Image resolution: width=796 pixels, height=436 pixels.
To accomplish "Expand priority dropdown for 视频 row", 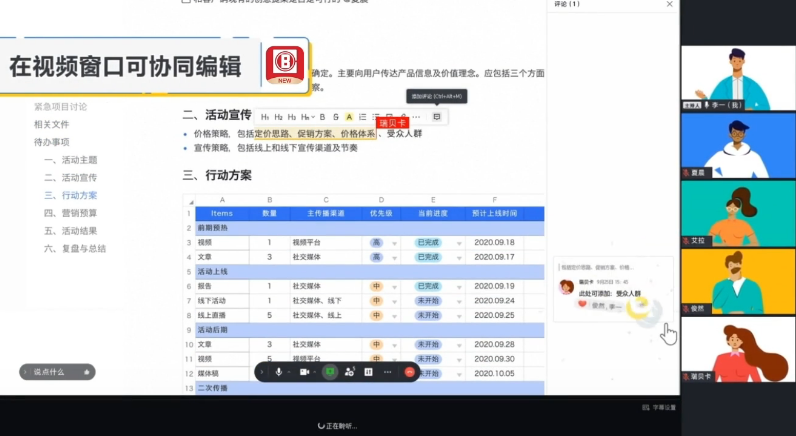I will 394,243.
